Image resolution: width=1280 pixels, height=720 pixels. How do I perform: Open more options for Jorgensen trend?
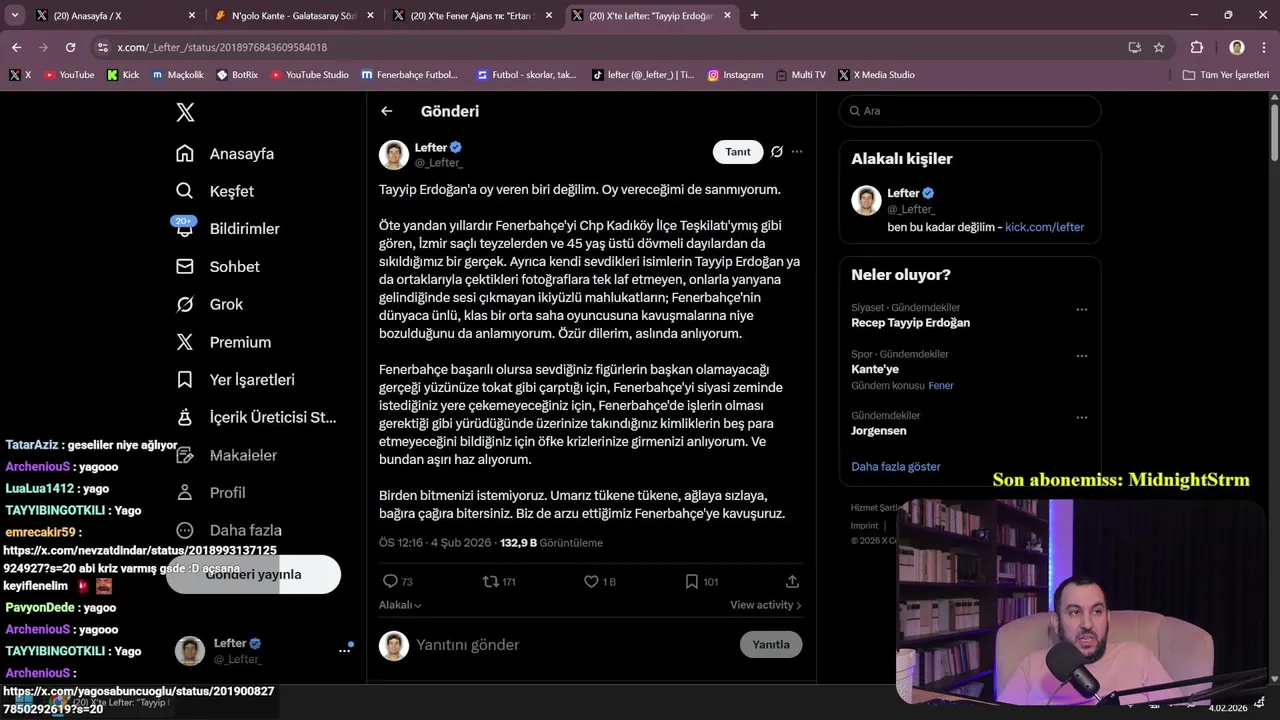click(x=1081, y=417)
